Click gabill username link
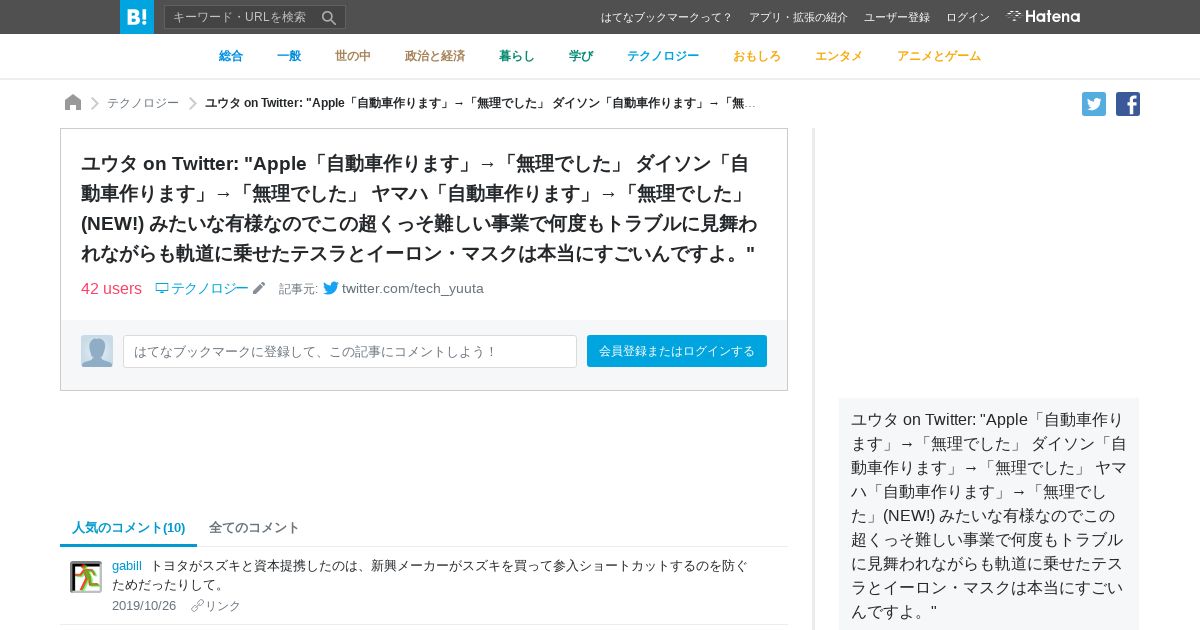The image size is (1200, 630). [x=127, y=566]
